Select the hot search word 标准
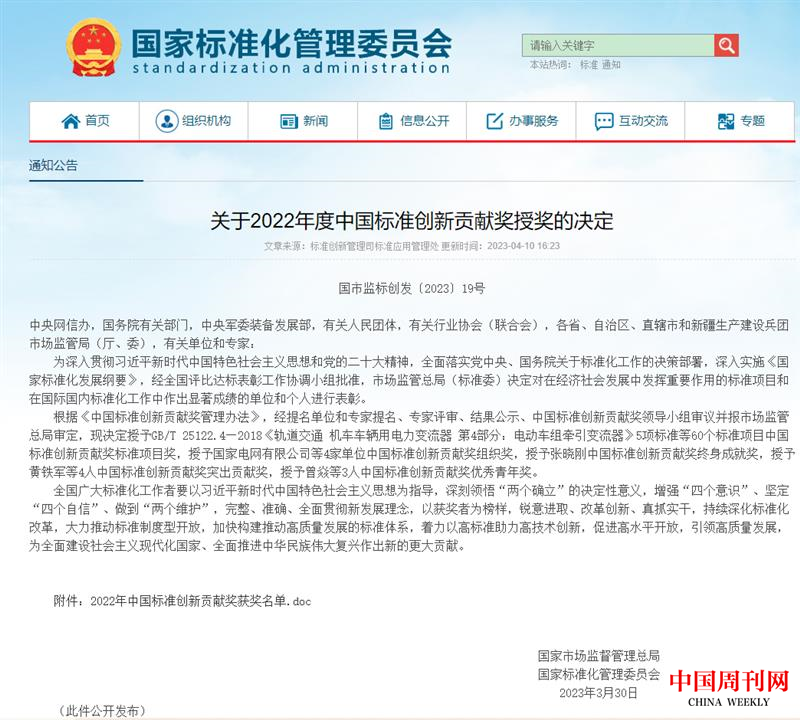The width and height of the screenshot is (800, 720). click(589, 65)
